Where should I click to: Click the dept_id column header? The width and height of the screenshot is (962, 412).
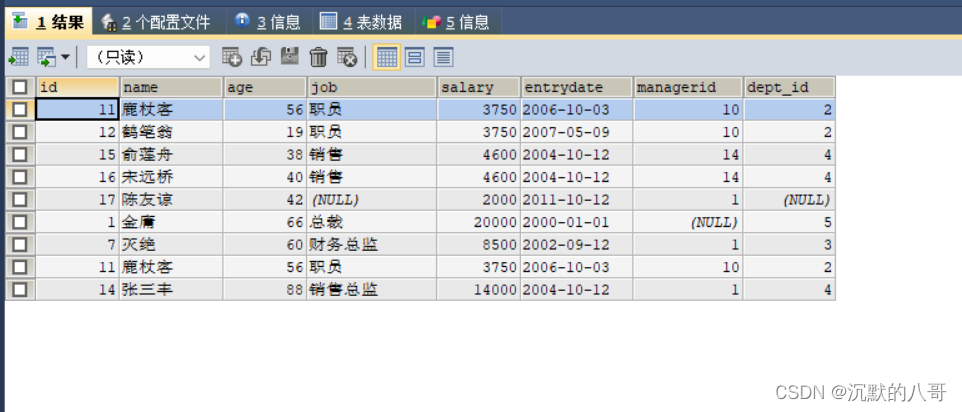click(790, 87)
